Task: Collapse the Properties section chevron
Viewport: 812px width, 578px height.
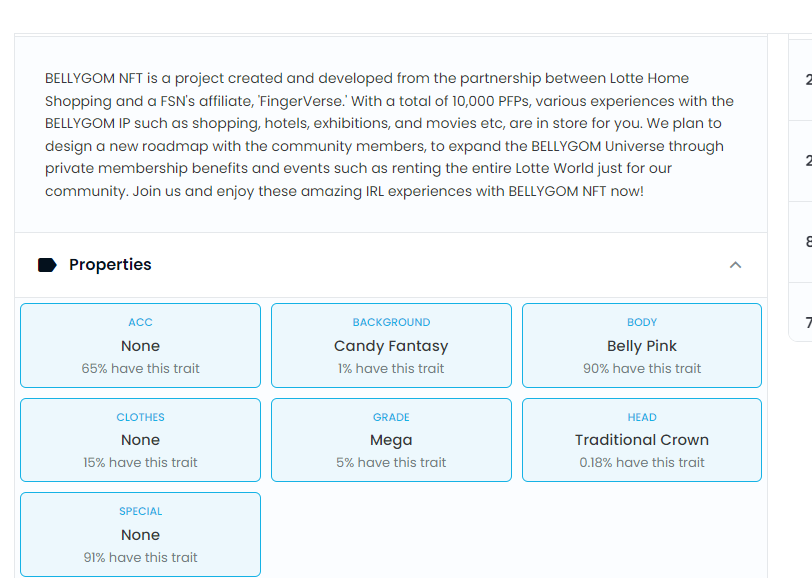Action: click(x=735, y=265)
